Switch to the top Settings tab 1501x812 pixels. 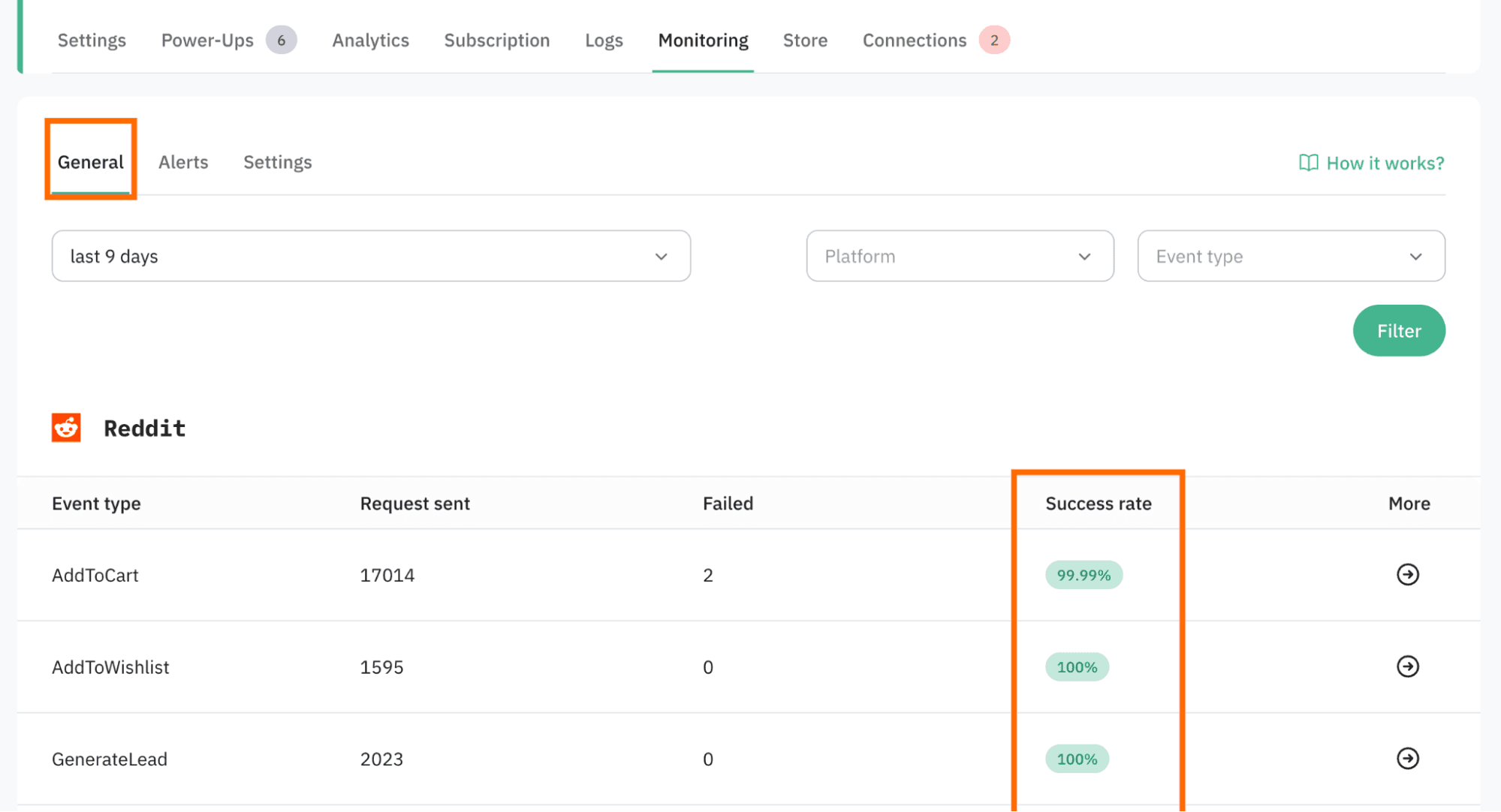(x=92, y=40)
